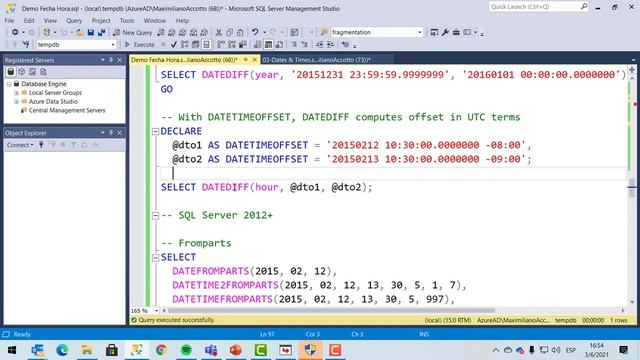Expand the Azure Data Studio node
The width and height of the screenshot is (640, 360).
point(16,101)
